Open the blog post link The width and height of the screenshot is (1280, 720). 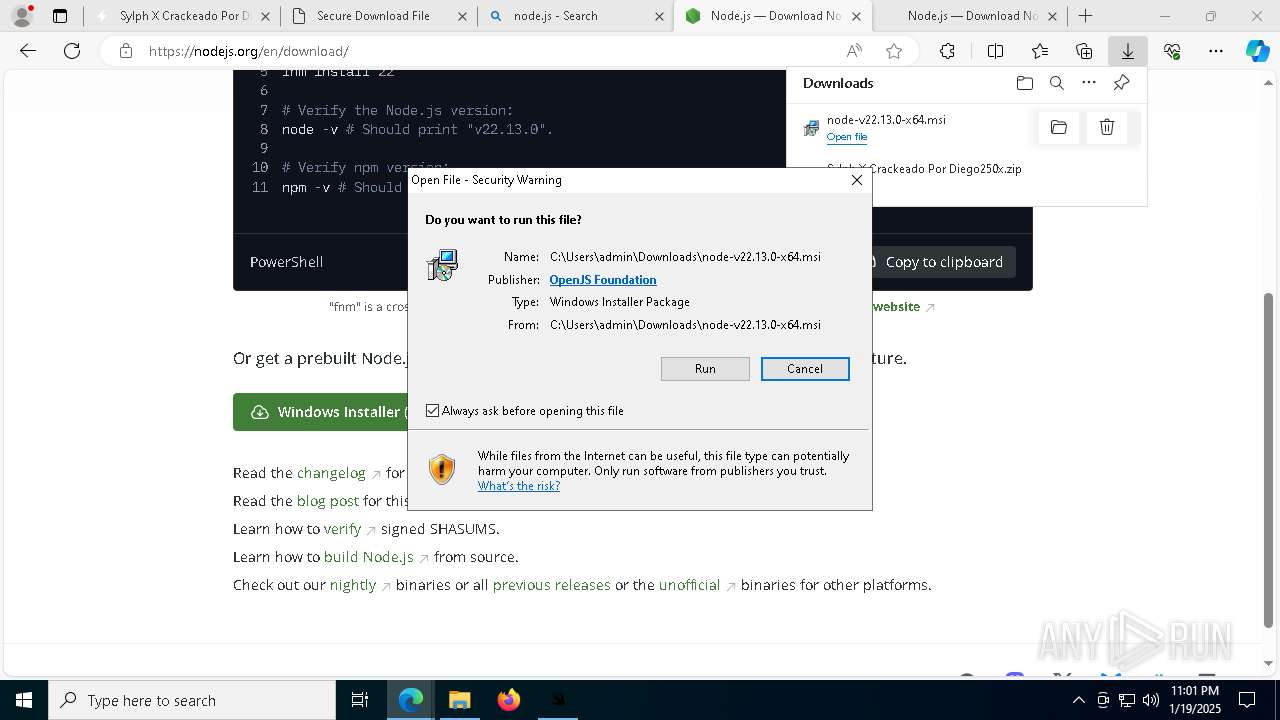coord(328,501)
